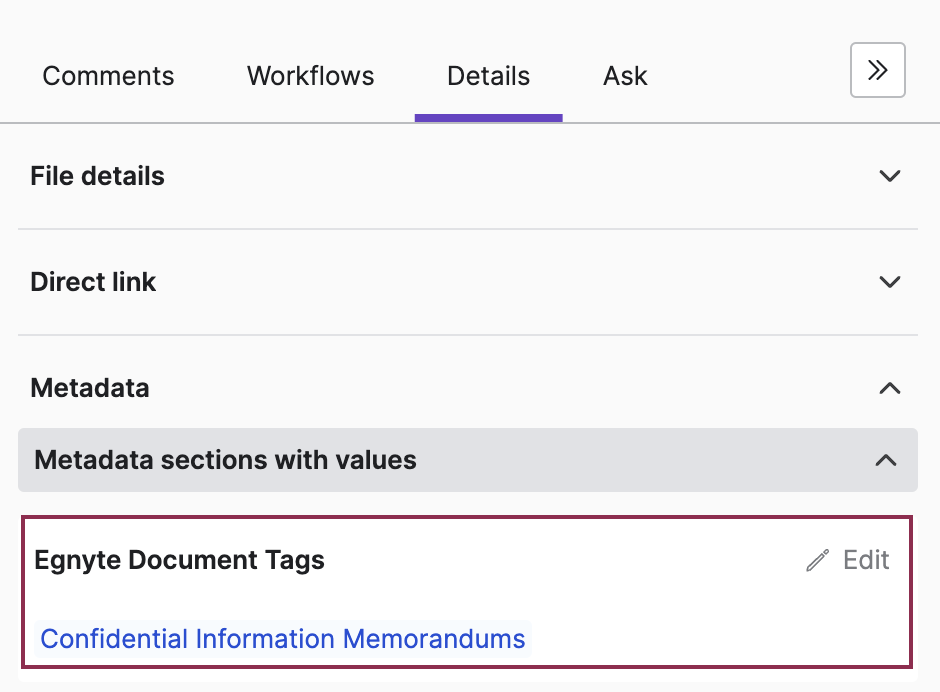This screenshot has height=692, width=940.
Task: Click the pencil icon beside Edit
Action: click(x=818, y=560)
